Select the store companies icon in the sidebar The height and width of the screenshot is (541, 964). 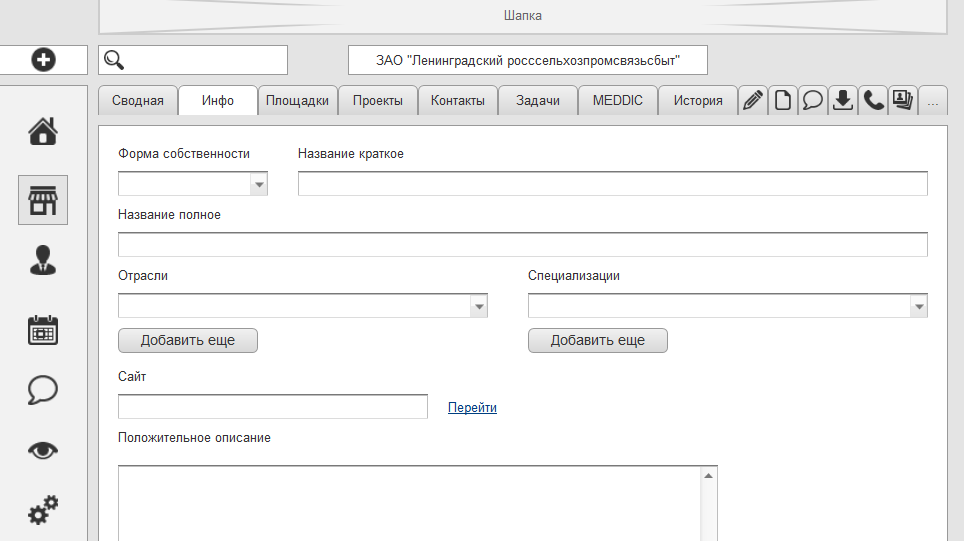point(43,200)
